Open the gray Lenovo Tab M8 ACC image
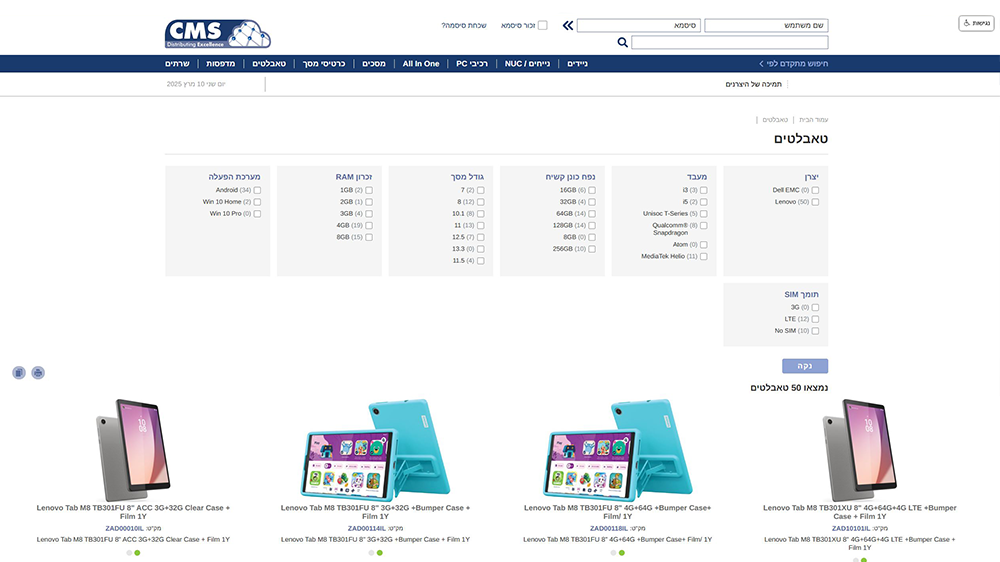Image resolution: width=1000 pixels, height=562 pixels. pos(133,450)
